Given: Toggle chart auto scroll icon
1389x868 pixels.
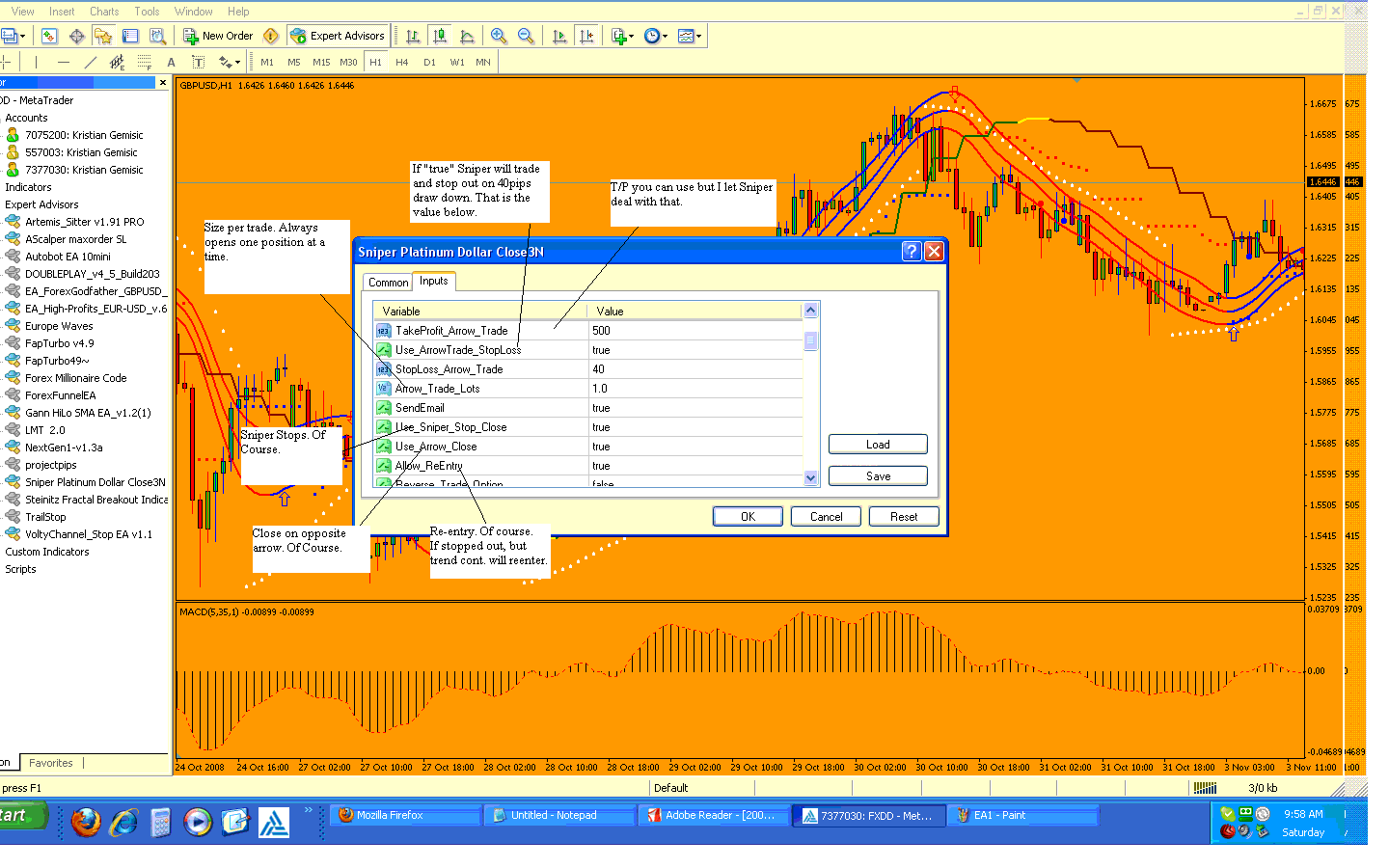Looking at the screenshot, I should tap(559, 36).
